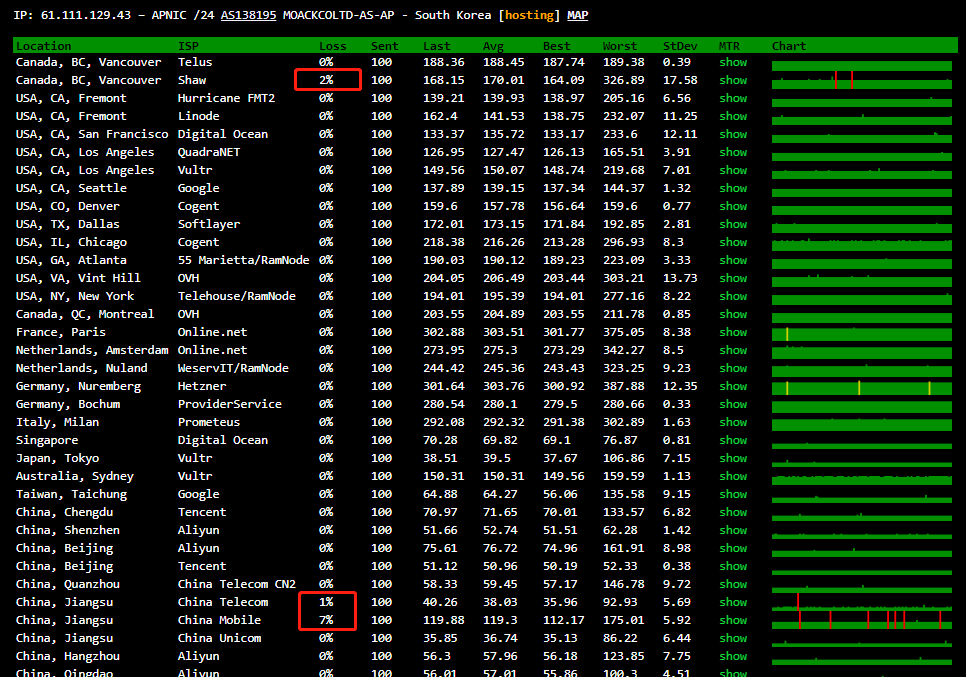Click the 1% loss for Jiangsu China Telecom
966x677 pixels.
tap(326, 602)
